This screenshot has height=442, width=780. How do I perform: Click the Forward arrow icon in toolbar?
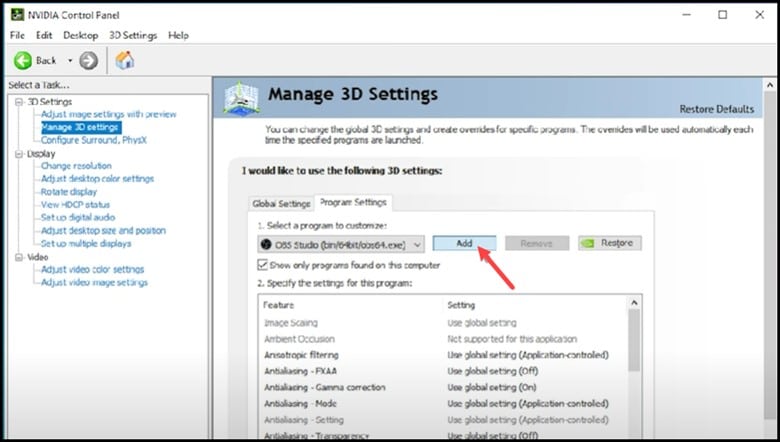89,61
